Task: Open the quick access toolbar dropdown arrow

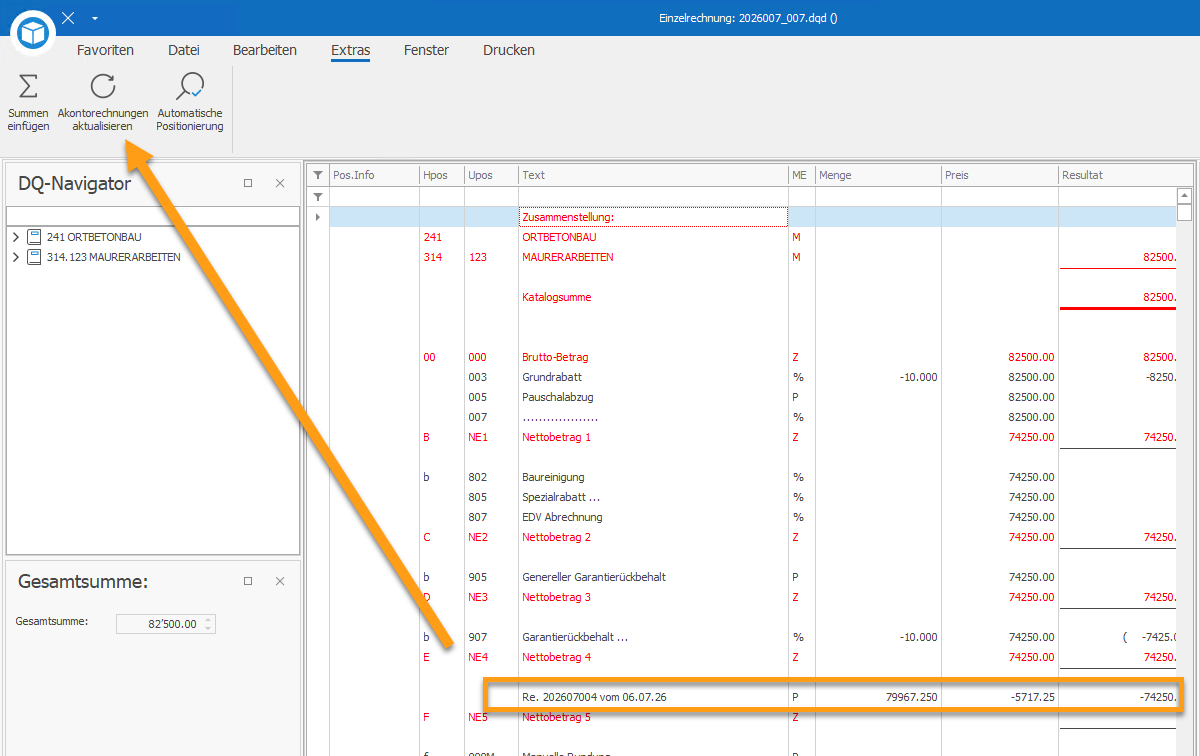Action: 94,18
